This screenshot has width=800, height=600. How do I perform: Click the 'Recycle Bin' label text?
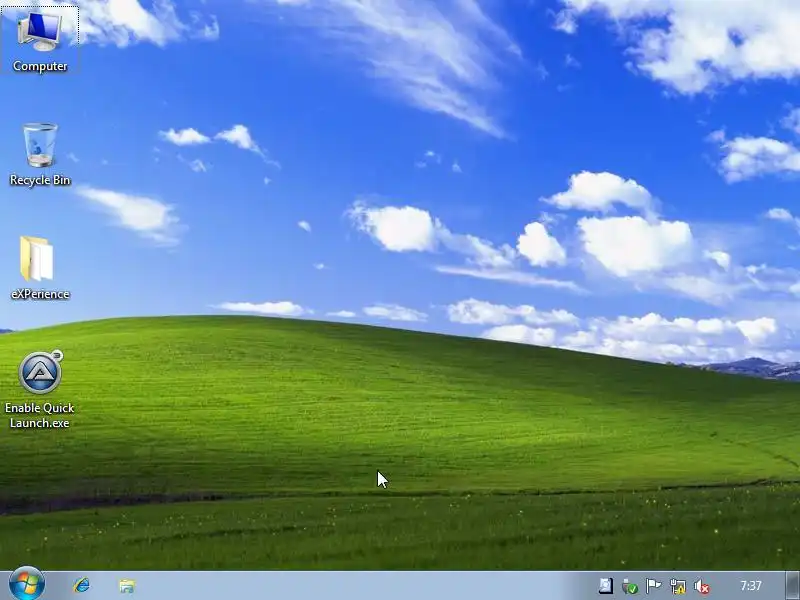click(40, 180)
